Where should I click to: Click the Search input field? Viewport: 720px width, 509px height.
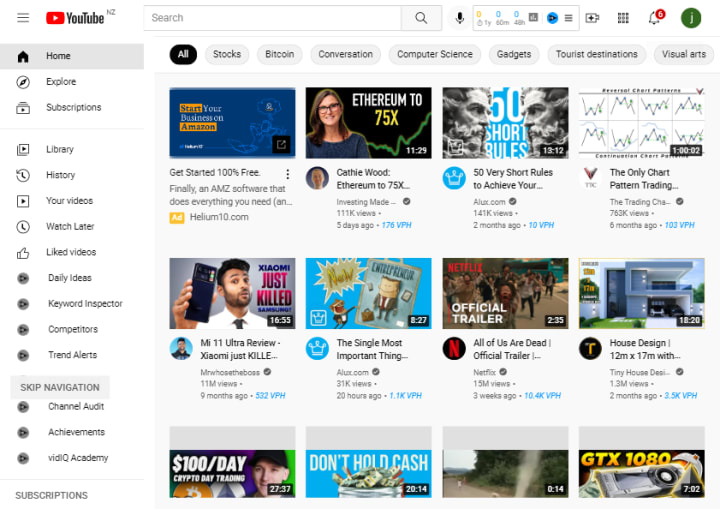[273, 18]
